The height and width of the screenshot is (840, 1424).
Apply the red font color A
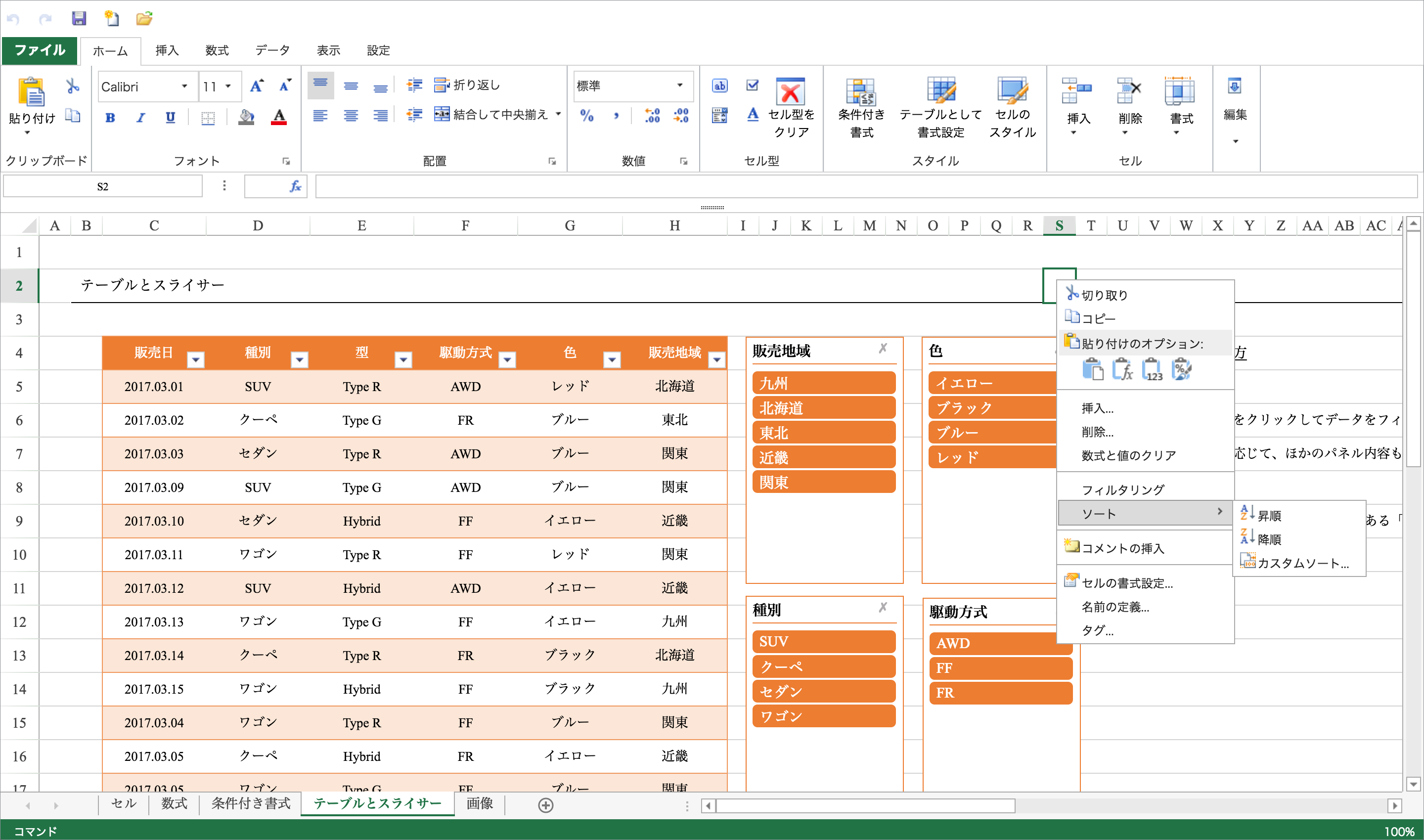pyautogui.click(x=278, y=117)
